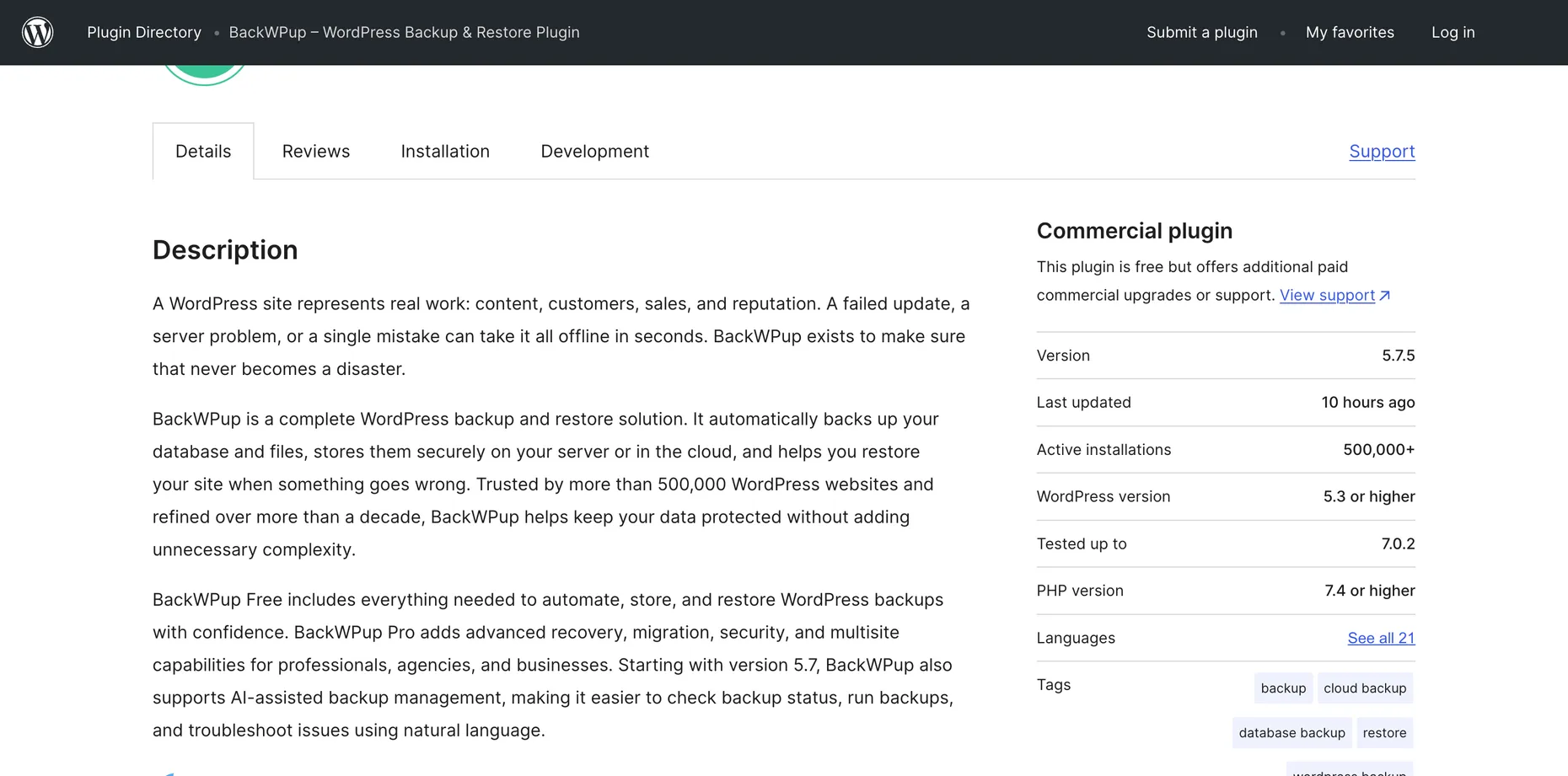Click the green BackWPup plugin icon
This screenshot has width=1568, height=776.
click(x=204, y=74)
